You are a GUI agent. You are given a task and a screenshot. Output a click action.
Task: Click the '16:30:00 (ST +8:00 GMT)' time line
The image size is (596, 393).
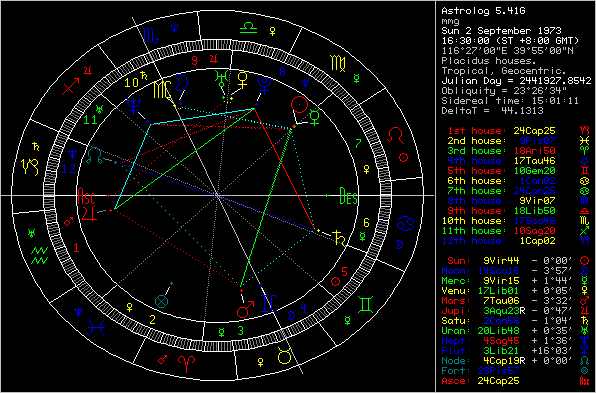click(x=510, y=41)
